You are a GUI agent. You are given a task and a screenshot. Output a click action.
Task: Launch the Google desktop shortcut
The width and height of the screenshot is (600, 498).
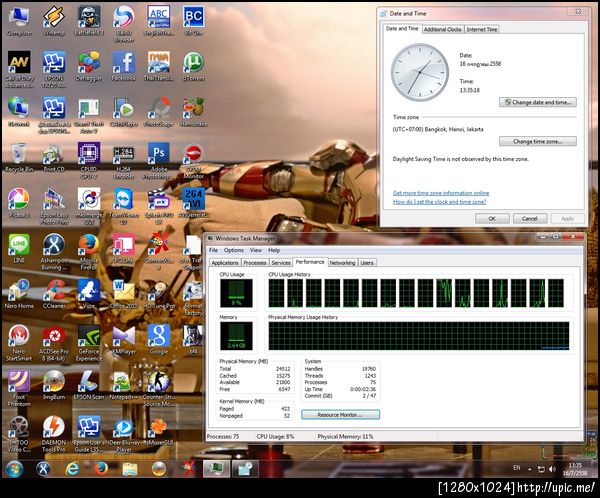click(158, 339)
